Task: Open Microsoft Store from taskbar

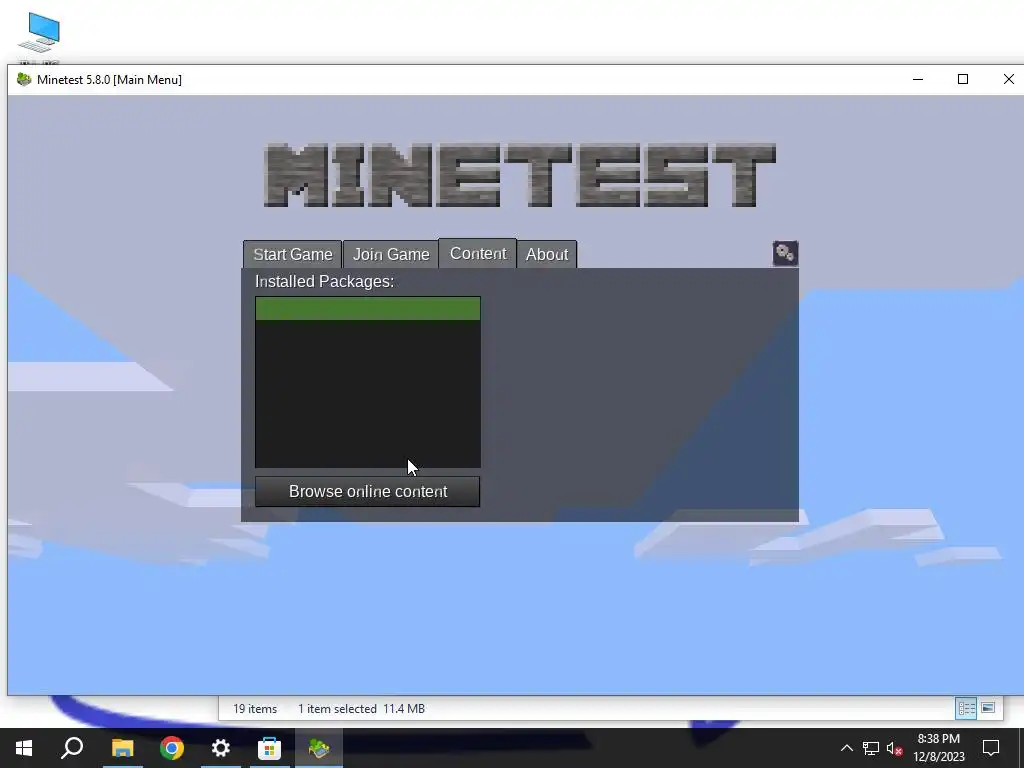Action: 269,748
